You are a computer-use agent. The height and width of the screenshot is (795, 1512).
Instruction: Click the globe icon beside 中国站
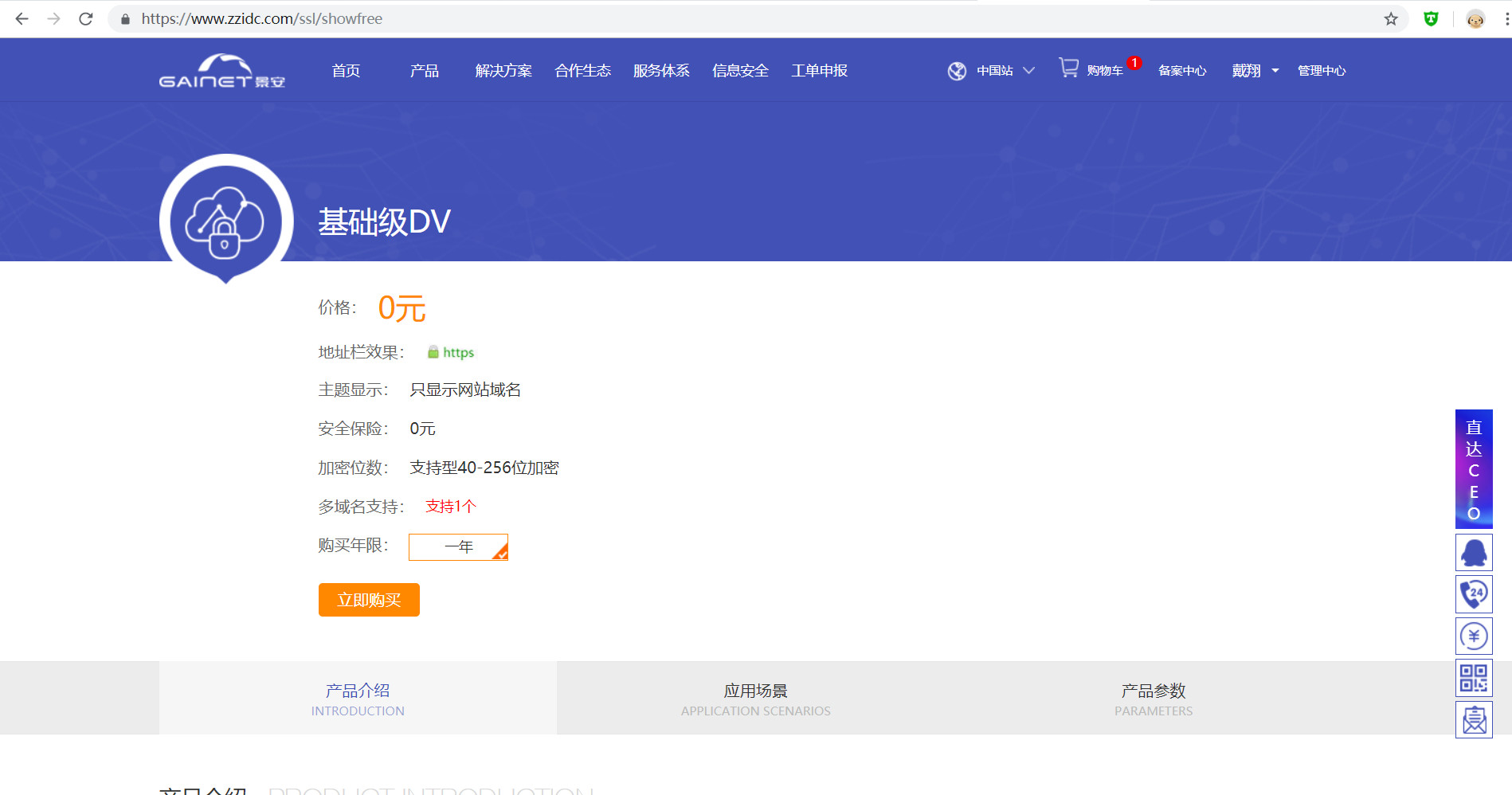coord(957,71)
